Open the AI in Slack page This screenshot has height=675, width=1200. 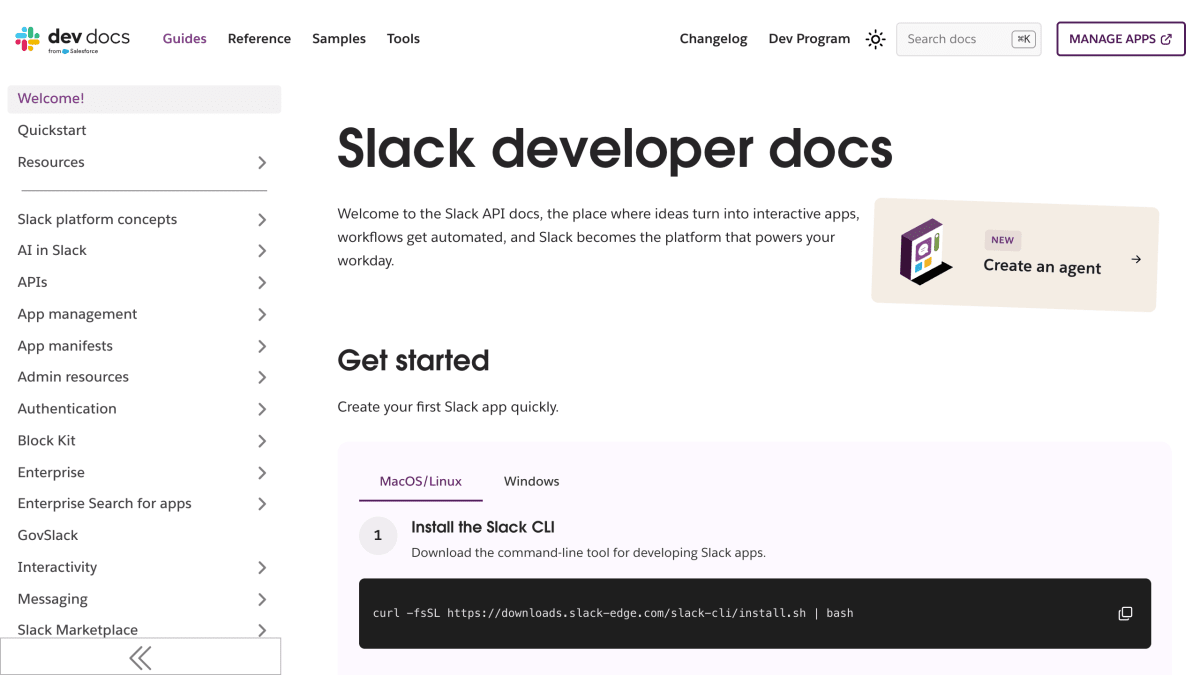click(x=52, y=250)
